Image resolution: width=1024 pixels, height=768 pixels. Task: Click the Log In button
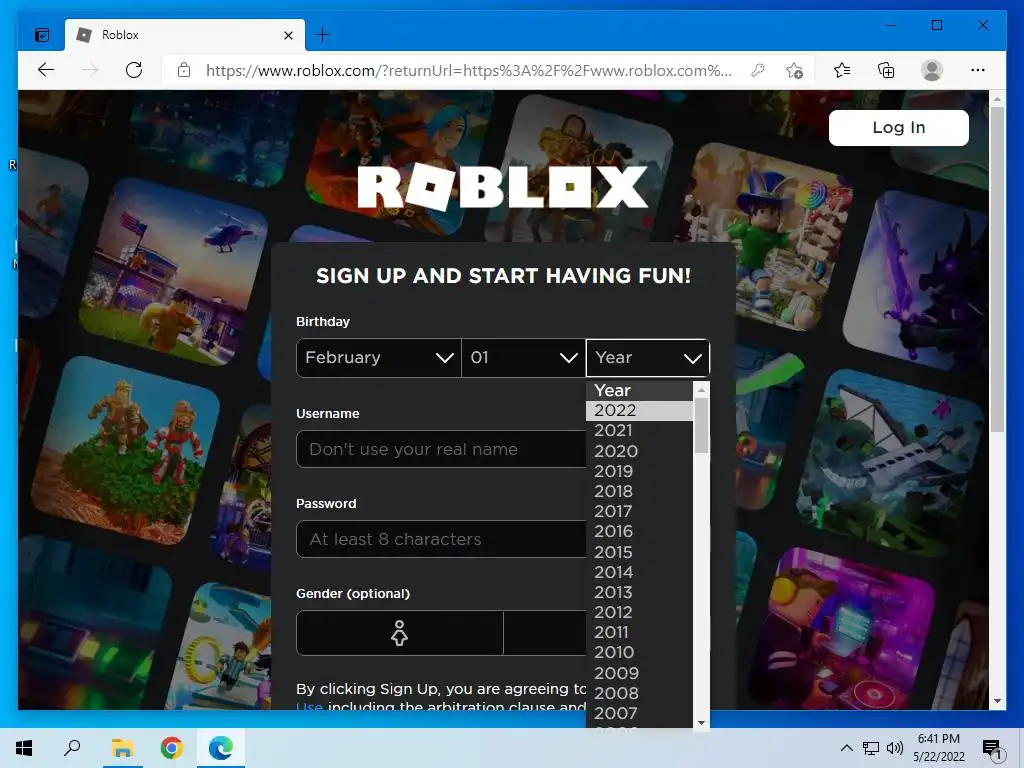[x=899, y=127]
